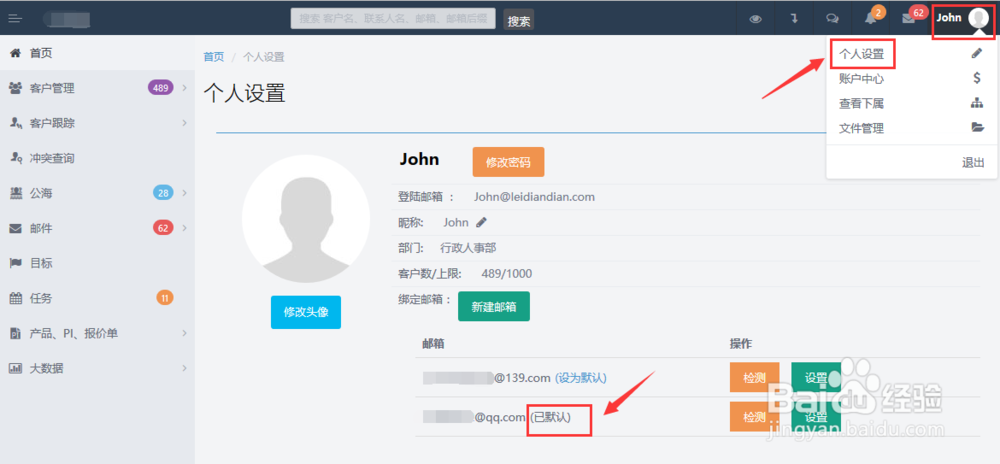Click the folder icon beside 文件管理
1000x464 pixels.
coord(977,127)
